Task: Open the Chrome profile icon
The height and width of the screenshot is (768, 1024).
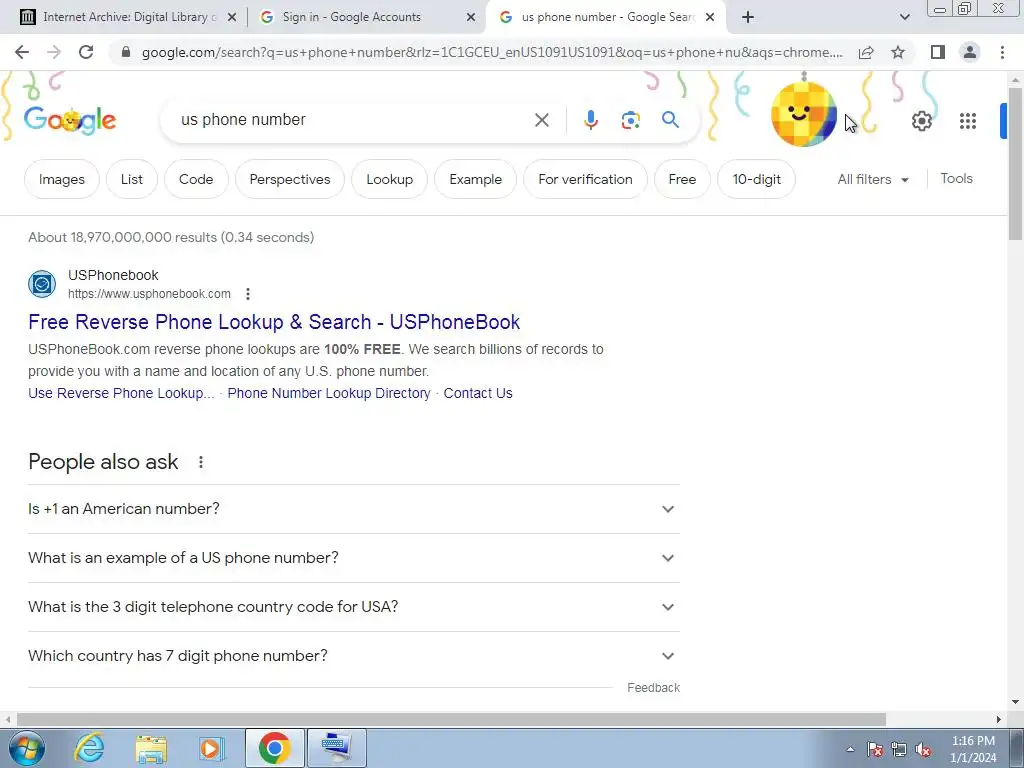Action: coord(970,52)
